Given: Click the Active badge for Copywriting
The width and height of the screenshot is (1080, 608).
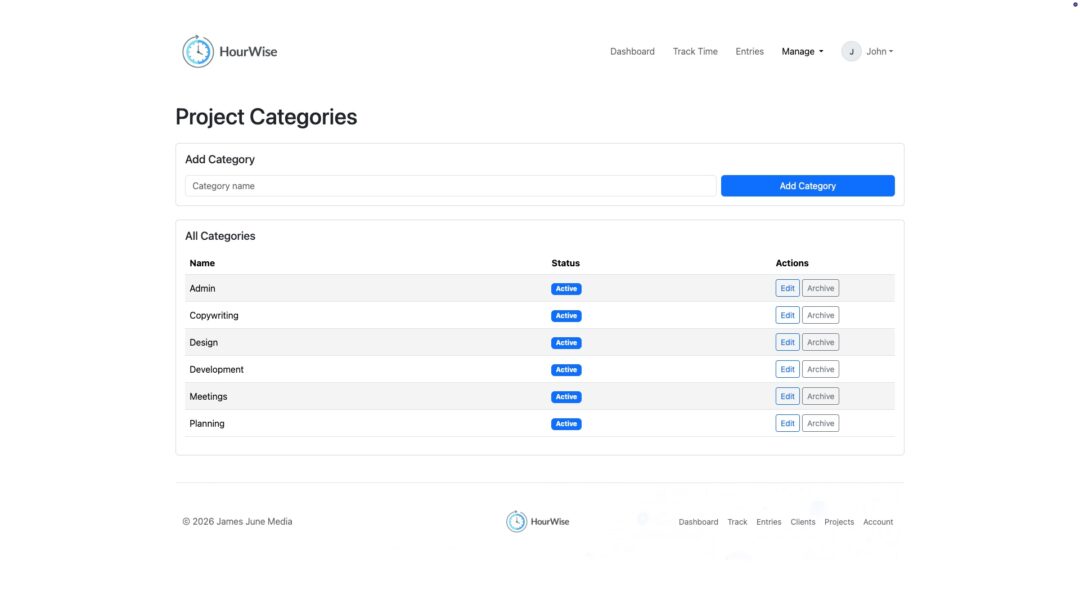Looking at the screenshot, I should click(x=566, y=316).
